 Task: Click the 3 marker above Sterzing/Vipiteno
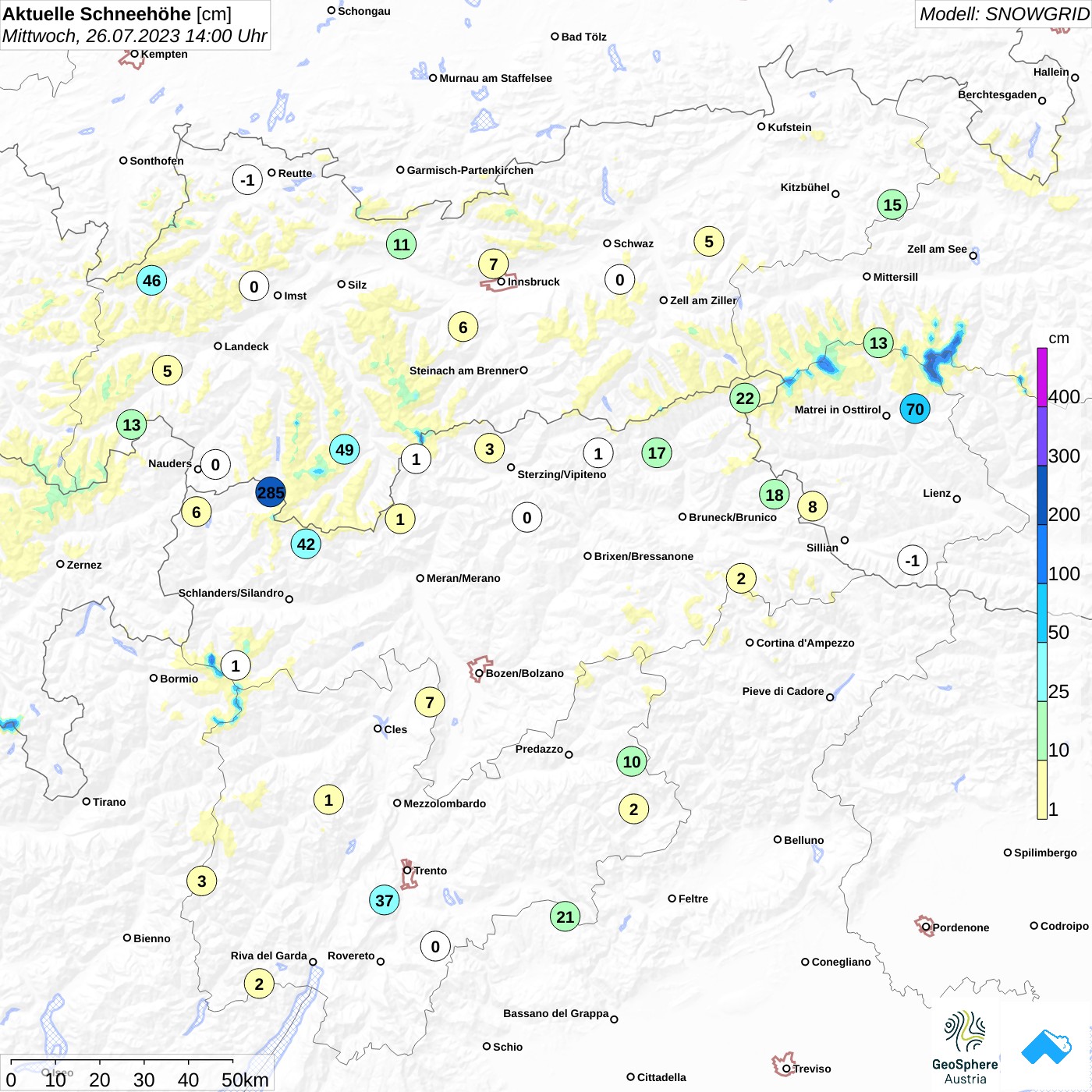[490, 448]
